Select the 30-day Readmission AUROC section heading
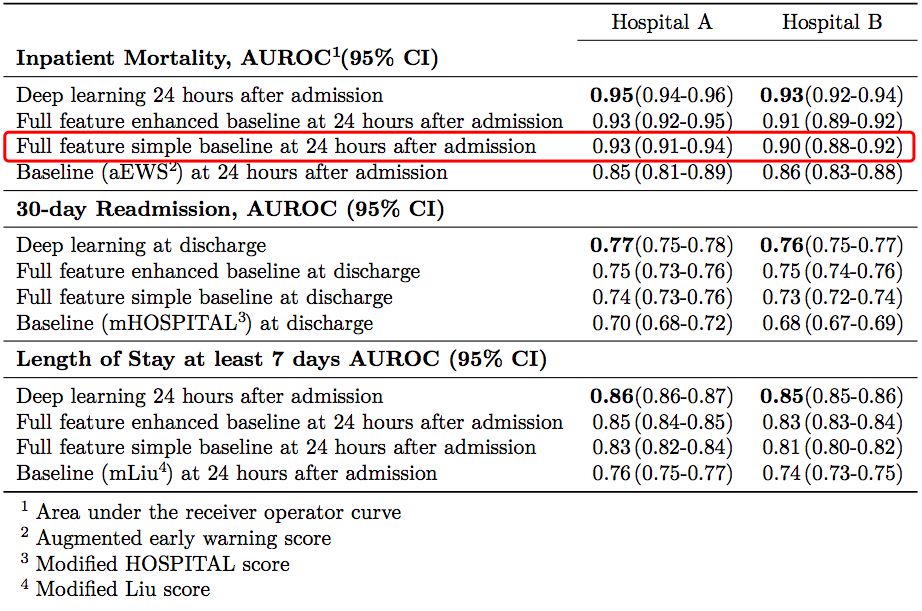The image size is (922, 611). pos(230,209)
